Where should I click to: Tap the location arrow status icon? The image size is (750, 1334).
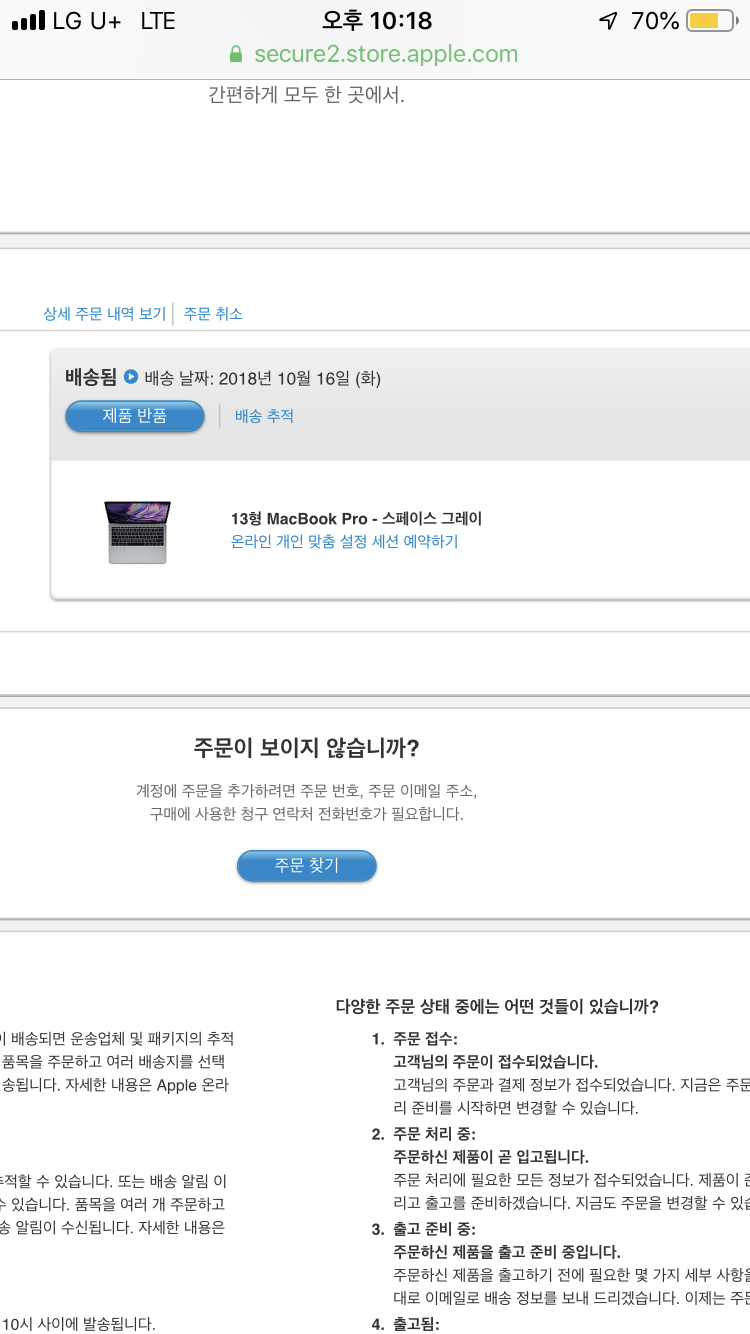click(607, 21)
